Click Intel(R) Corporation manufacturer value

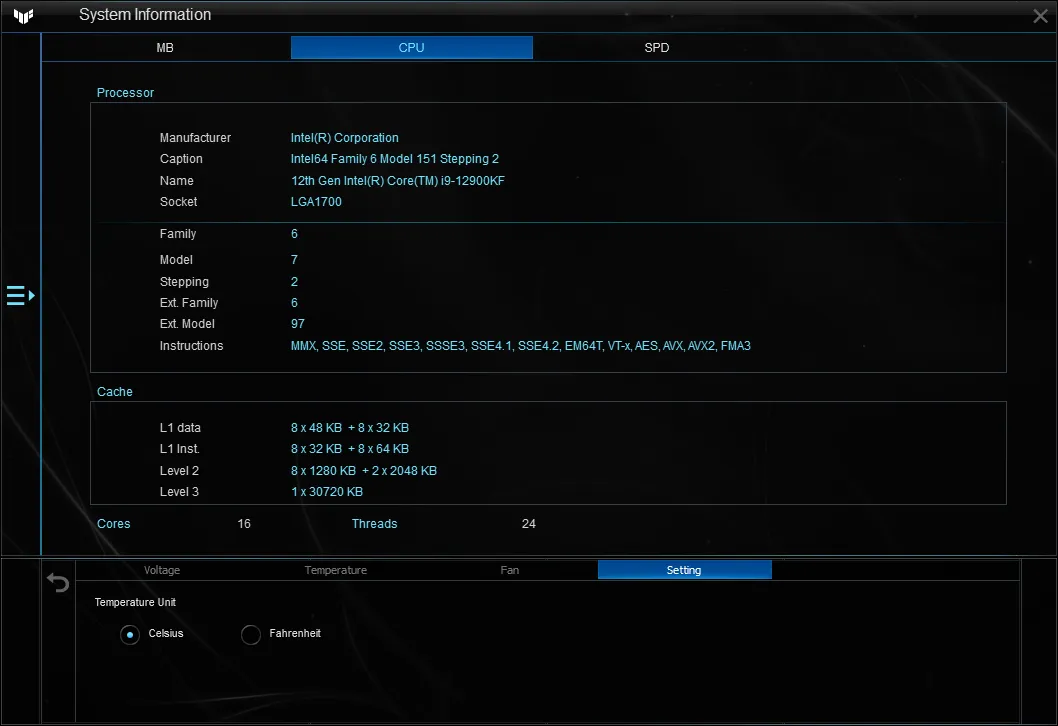(x=344, y=138)
